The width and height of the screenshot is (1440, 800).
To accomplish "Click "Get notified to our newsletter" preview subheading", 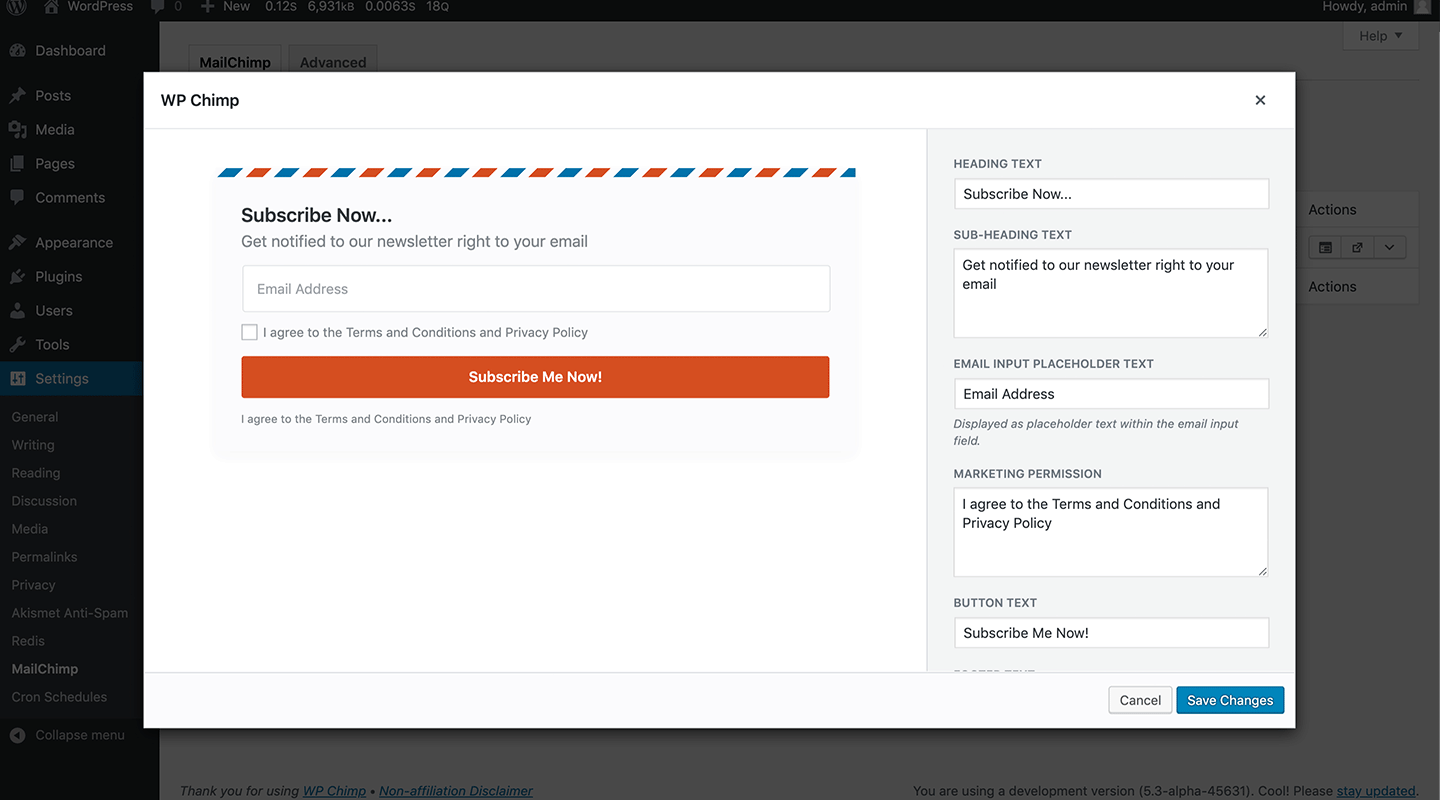I will tap(414, 242).
